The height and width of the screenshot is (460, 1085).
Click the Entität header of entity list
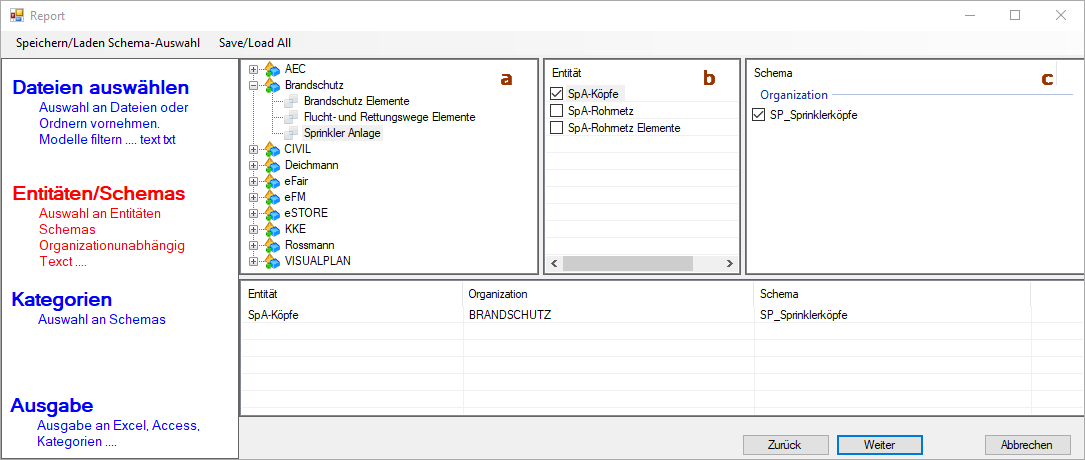[x=565, y=72]
